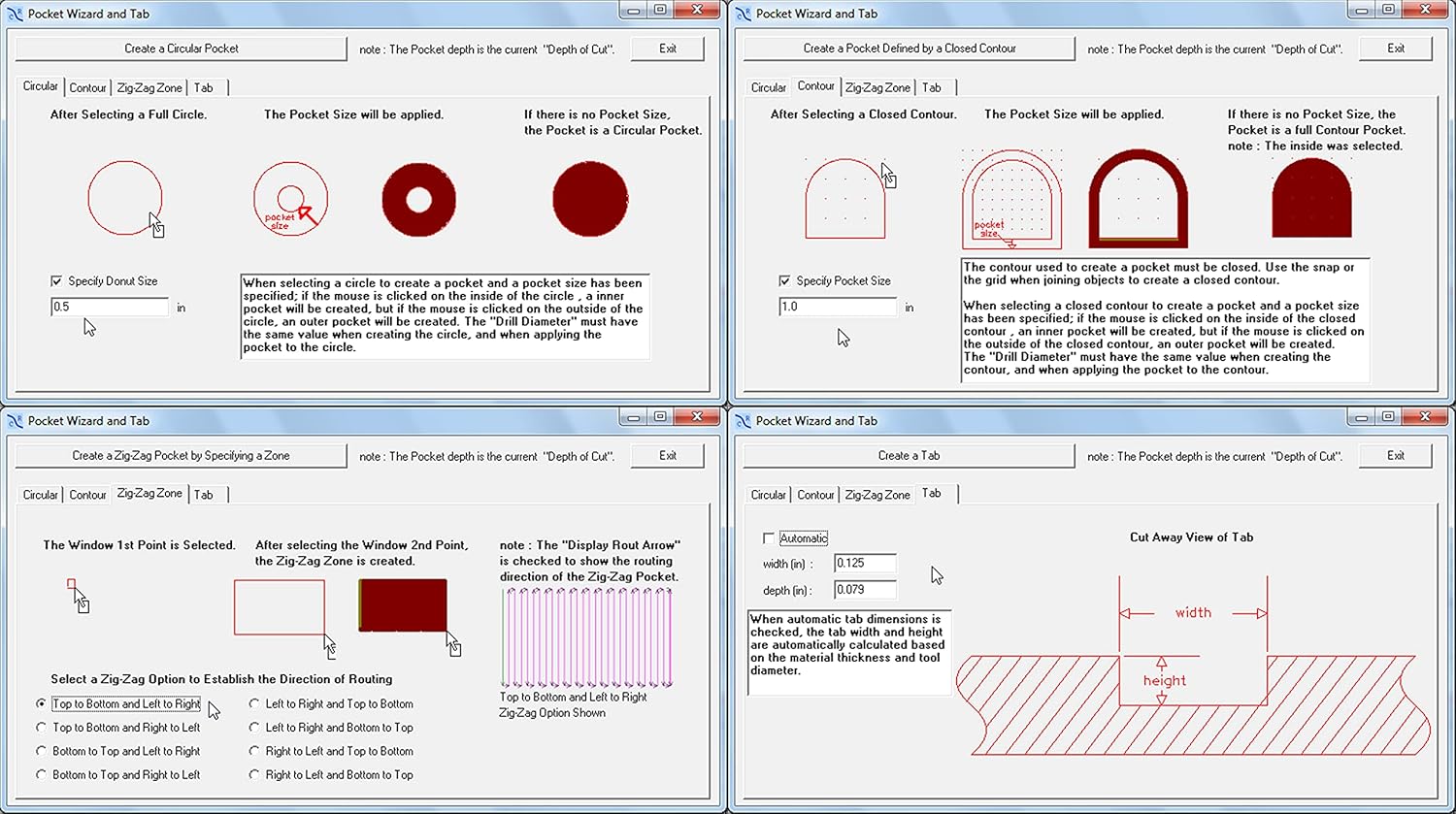Viewport: 1456px width, 814px height.
Task: Click the circular pocket help text box
Action: [x=445, y=317]
